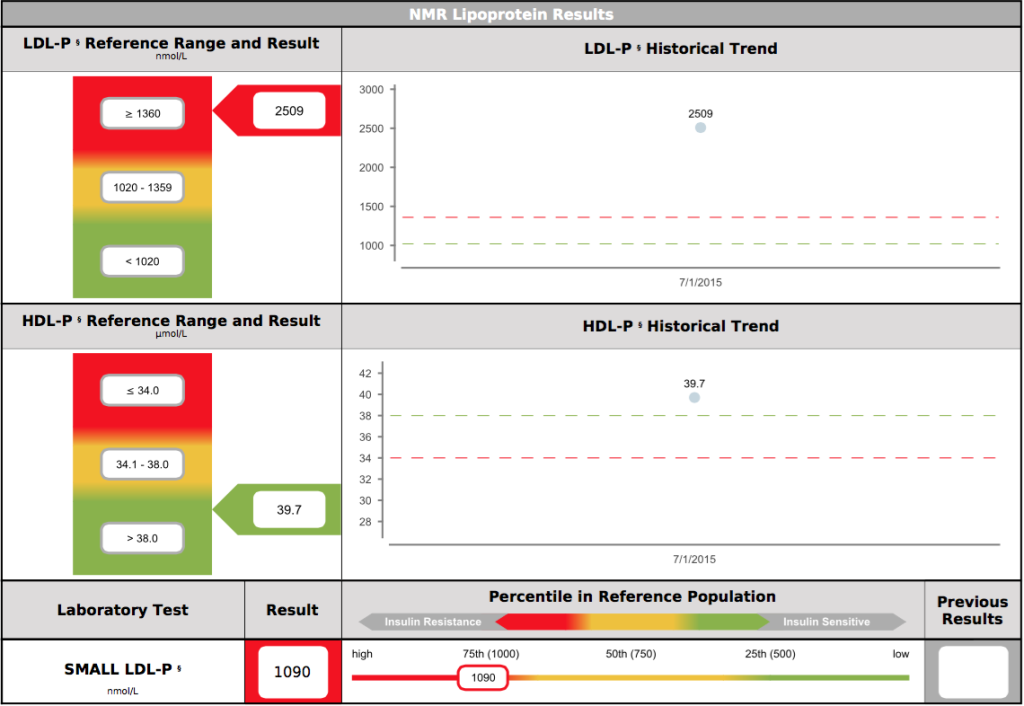Click the "Insulin Resistance" arrow label
This screenshot has height=706, width=1024.
tap(432, 622)
